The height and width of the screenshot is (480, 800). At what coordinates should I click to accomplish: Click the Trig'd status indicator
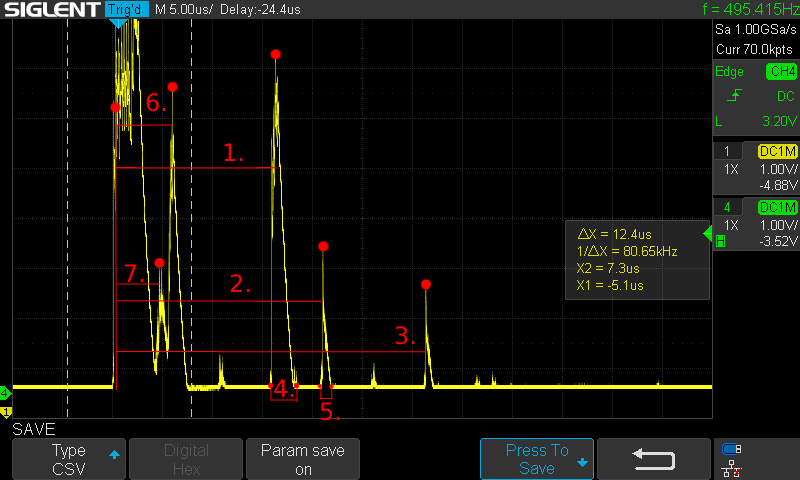[127, 9]
